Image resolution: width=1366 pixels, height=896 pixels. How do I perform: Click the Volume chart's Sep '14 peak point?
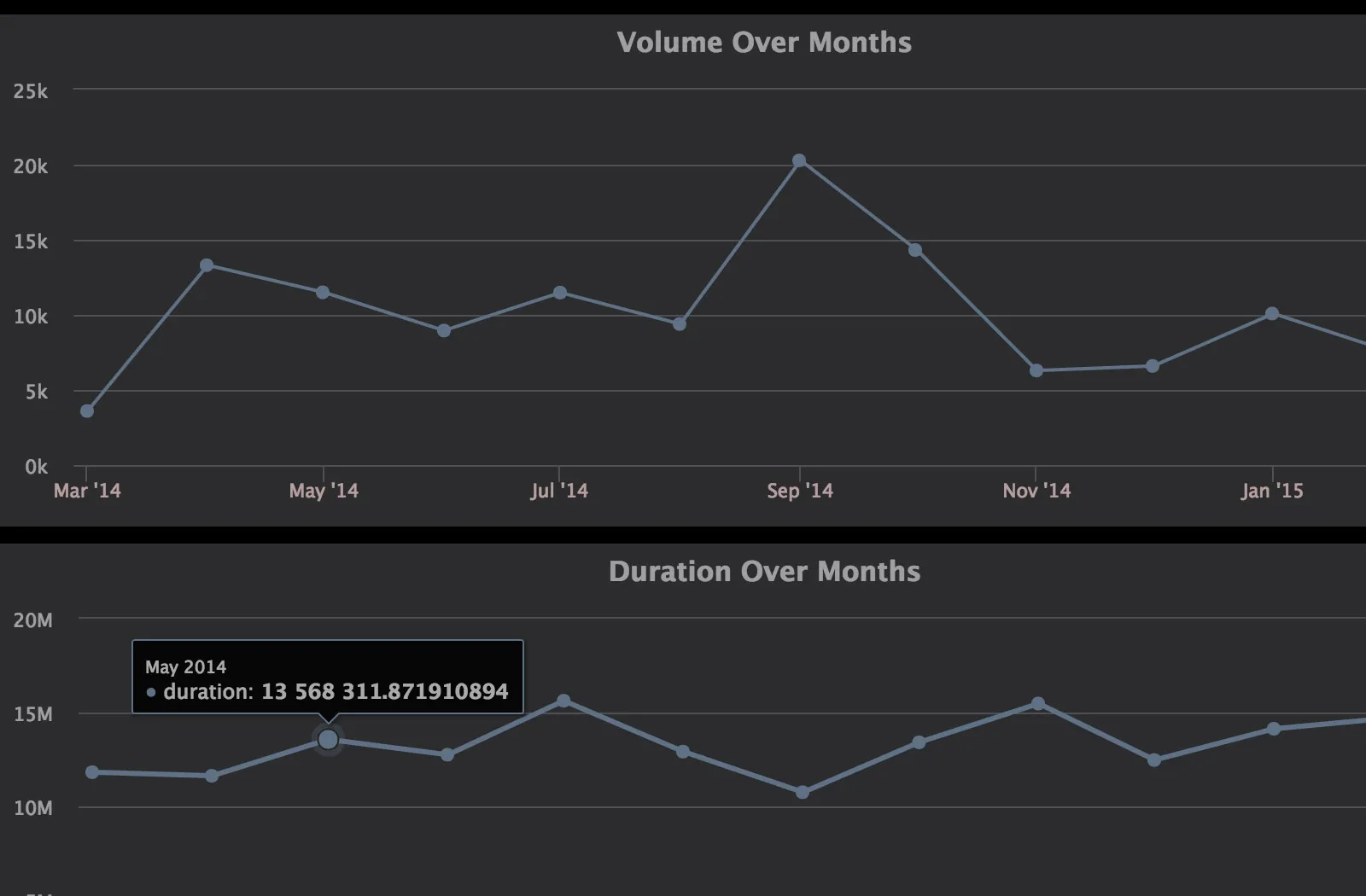(x=799, y=160)
